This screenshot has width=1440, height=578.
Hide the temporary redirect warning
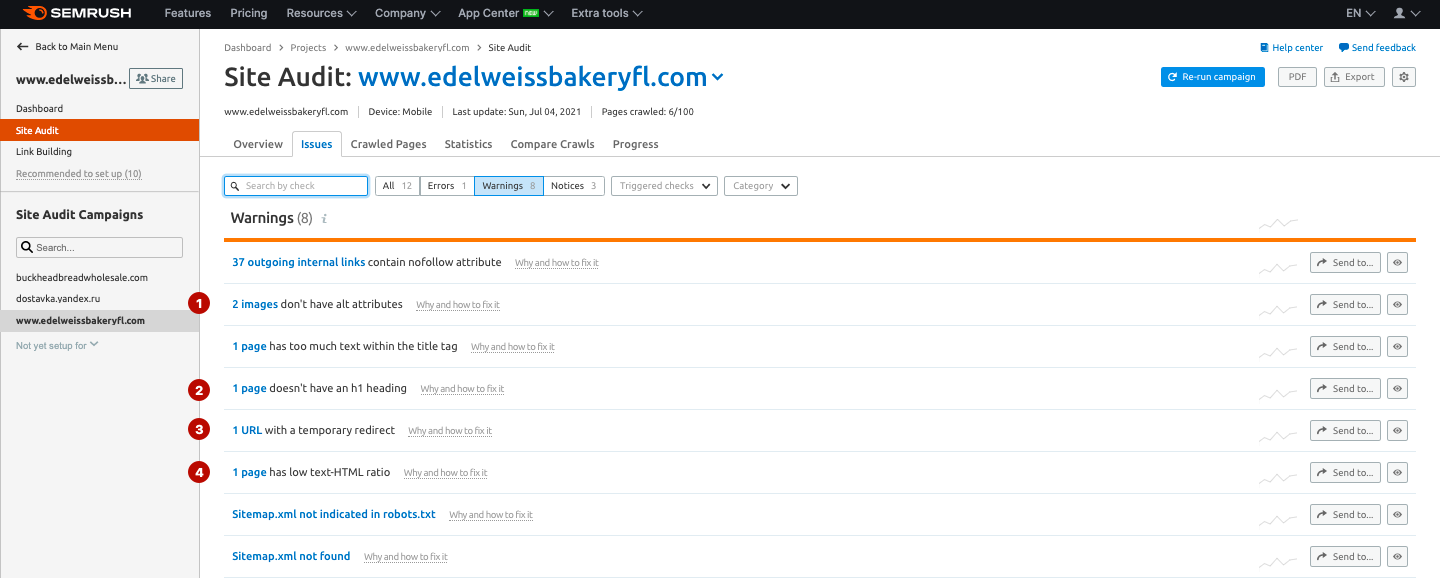(1398, 431)
